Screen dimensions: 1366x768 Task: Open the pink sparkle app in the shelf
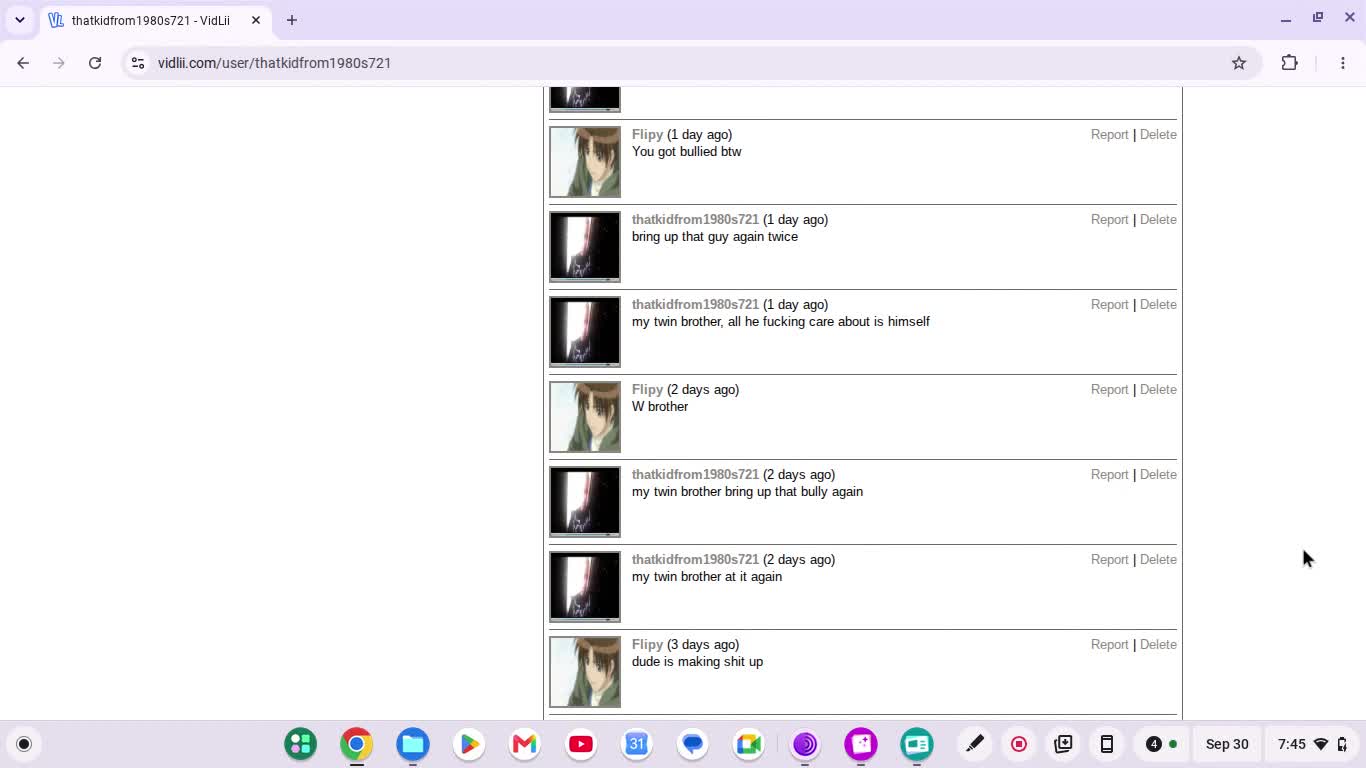(x=860, y=744)
